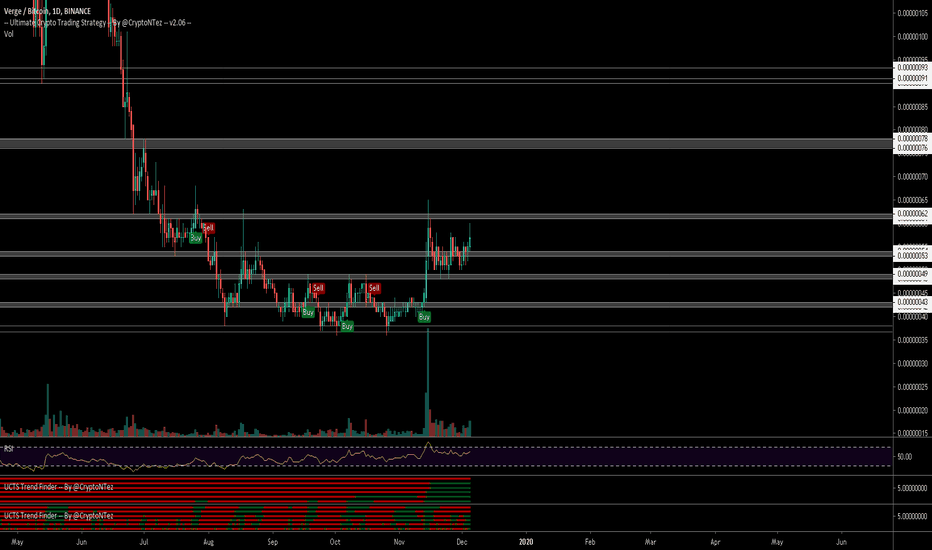This screenshot has height=550, width=932.
Task: Click the Jul label on time axis
Action: [x=144, y=542]
